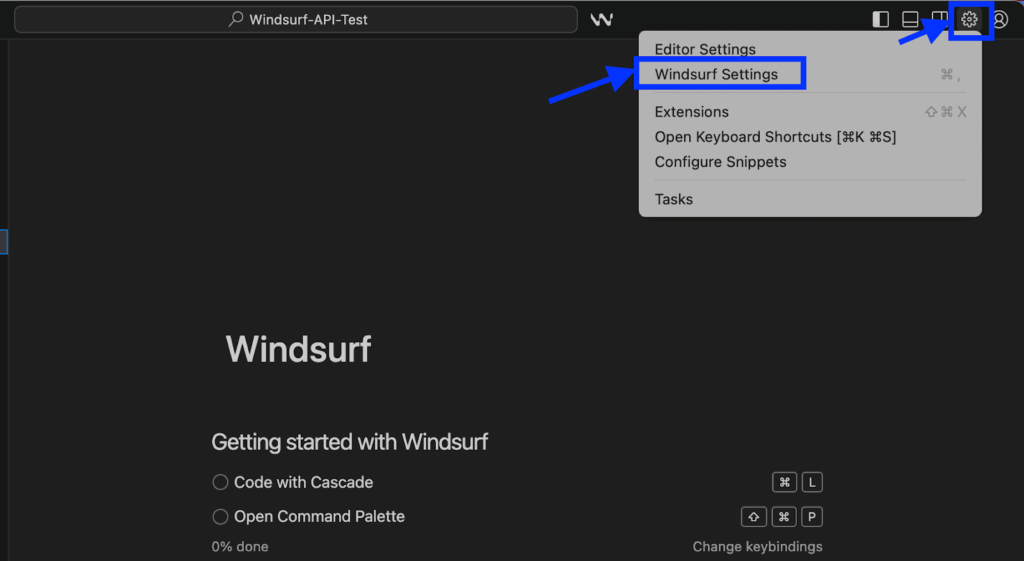
Task: Toggle the primary sidebar layout icon
Action: (x=881, y=19)
